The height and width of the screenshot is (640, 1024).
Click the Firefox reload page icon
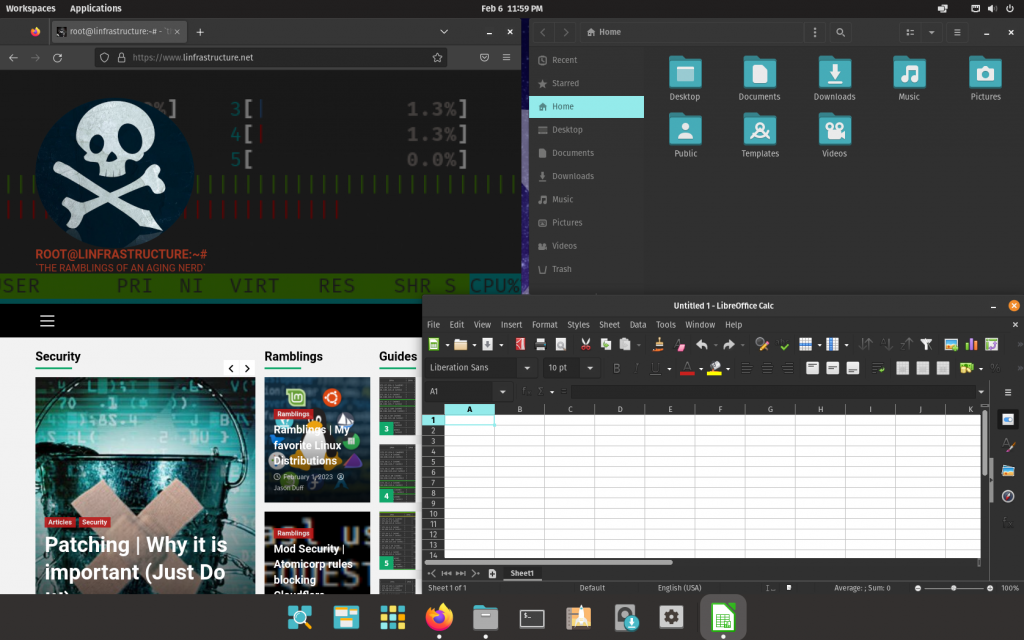[x=57, y=57]
